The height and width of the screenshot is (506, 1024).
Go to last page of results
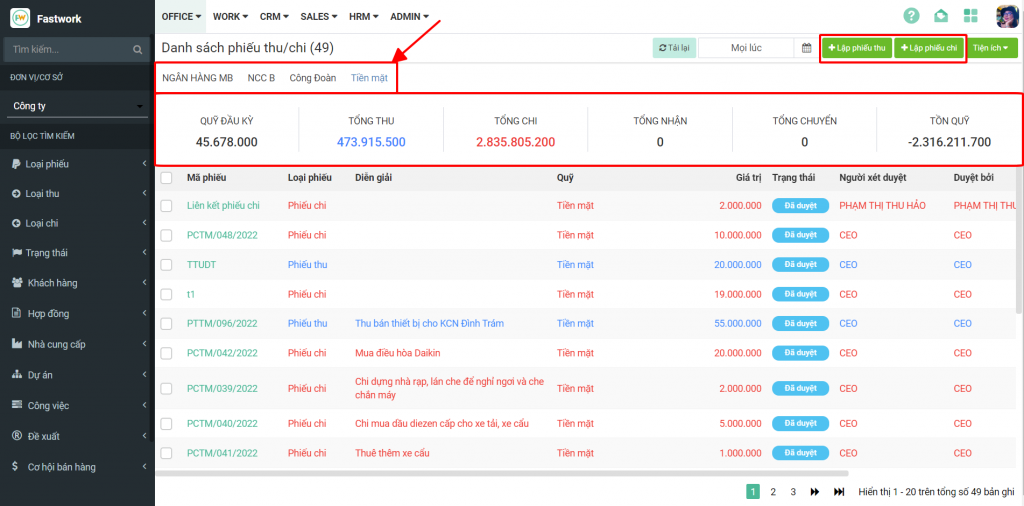[839, 492]
